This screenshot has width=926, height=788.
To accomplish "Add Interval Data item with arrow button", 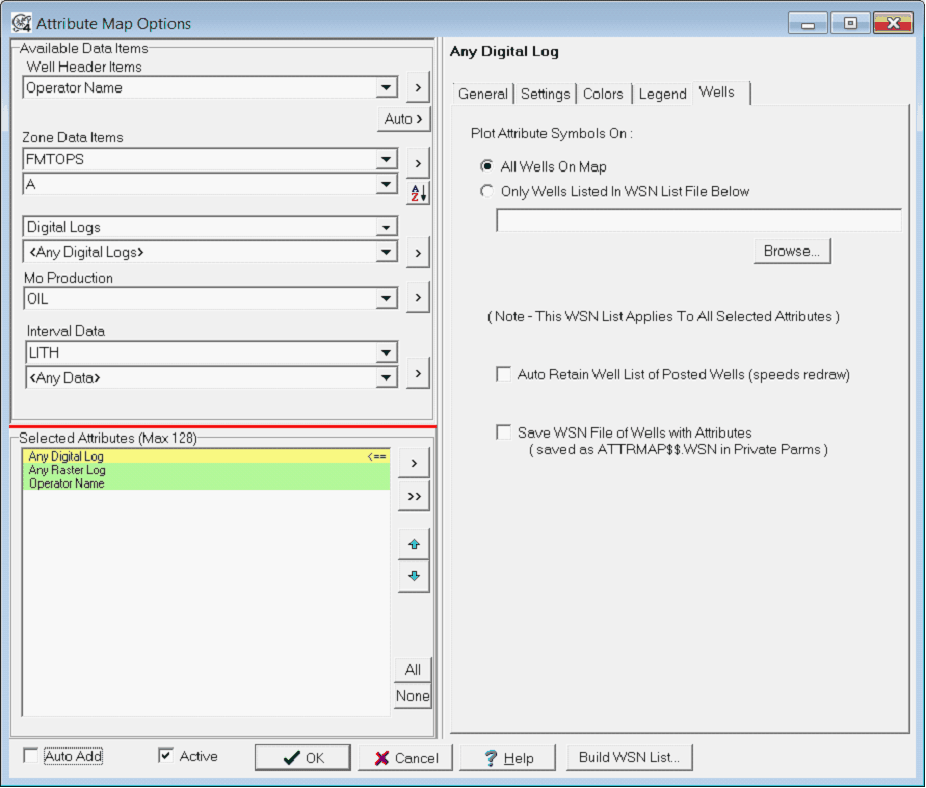I will pyautogui.click(x=417, y=373).
